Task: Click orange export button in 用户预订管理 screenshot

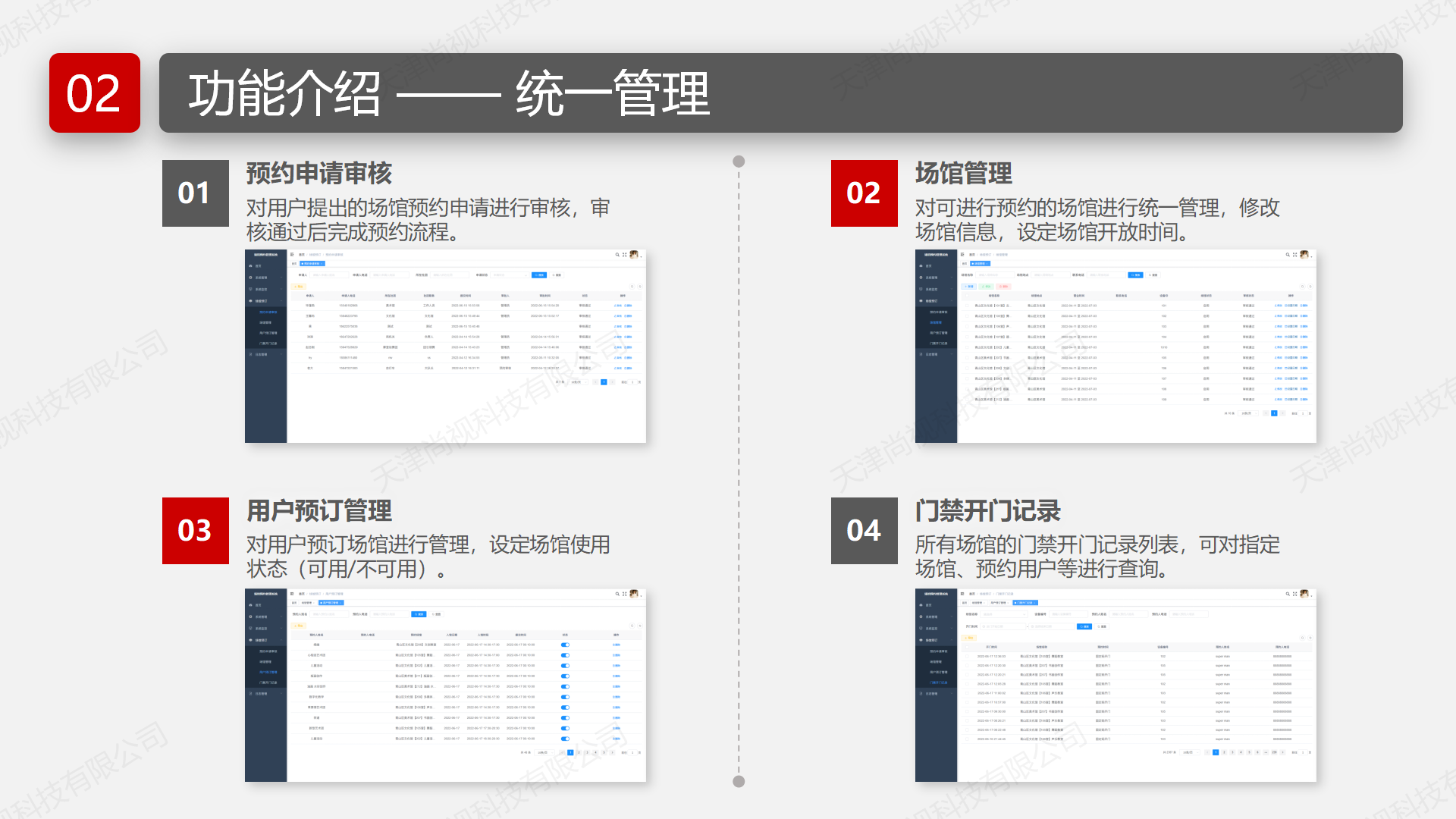Action: pos(299,626)
